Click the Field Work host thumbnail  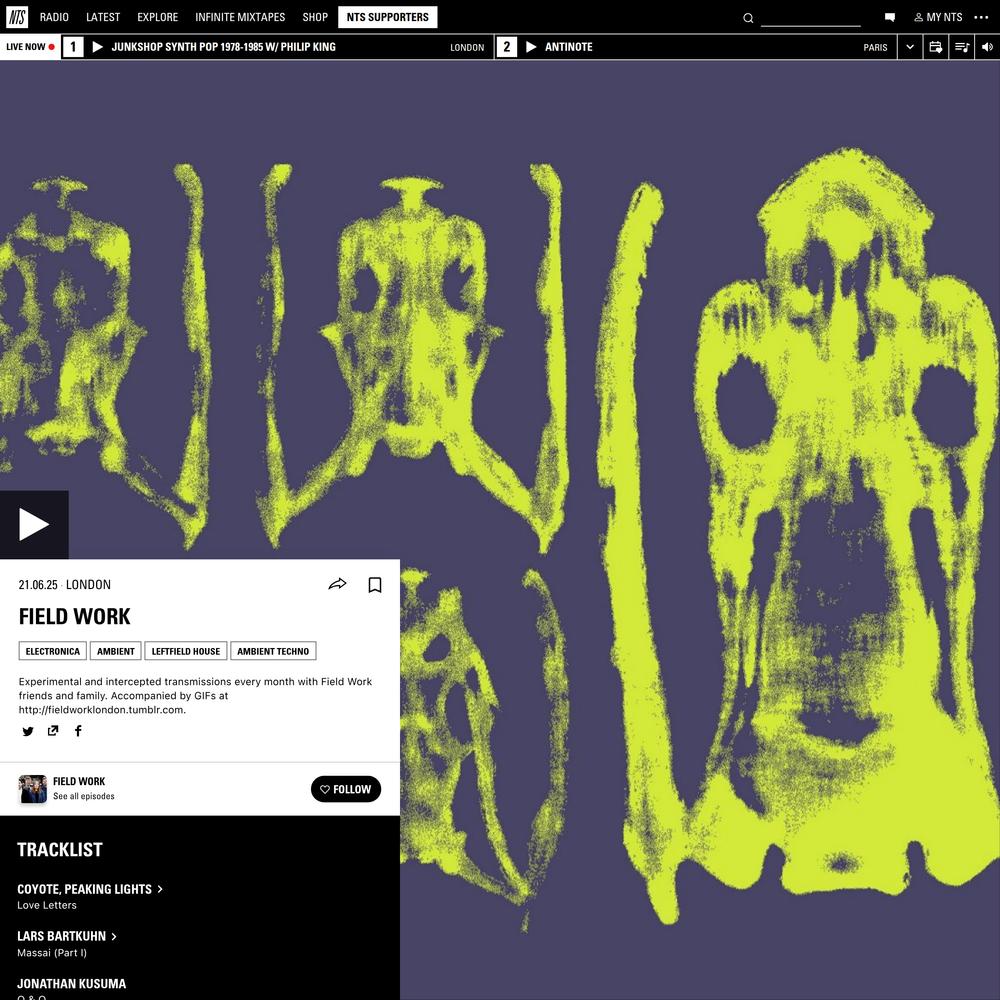pyautogui.click(x=33, y=789)
